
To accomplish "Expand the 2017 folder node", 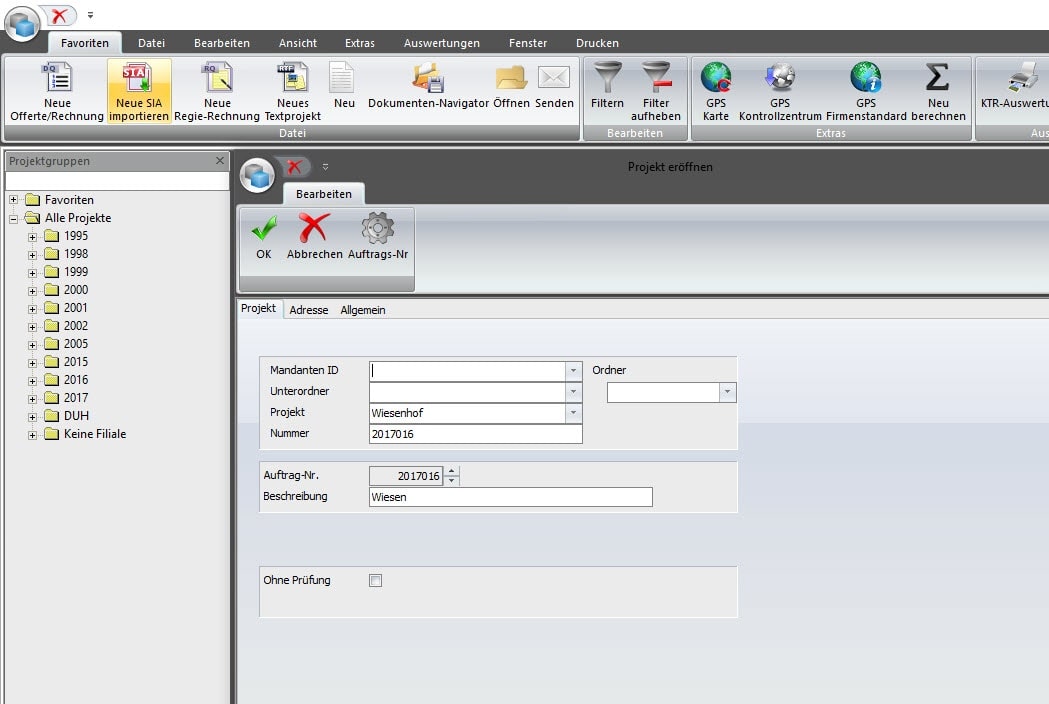I will (x=32, y=399).
